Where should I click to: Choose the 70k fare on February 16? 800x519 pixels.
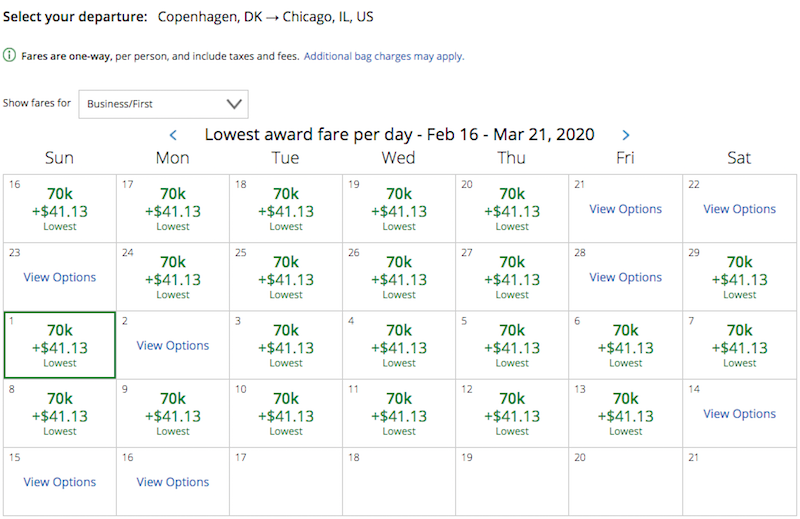pos(60,209)
